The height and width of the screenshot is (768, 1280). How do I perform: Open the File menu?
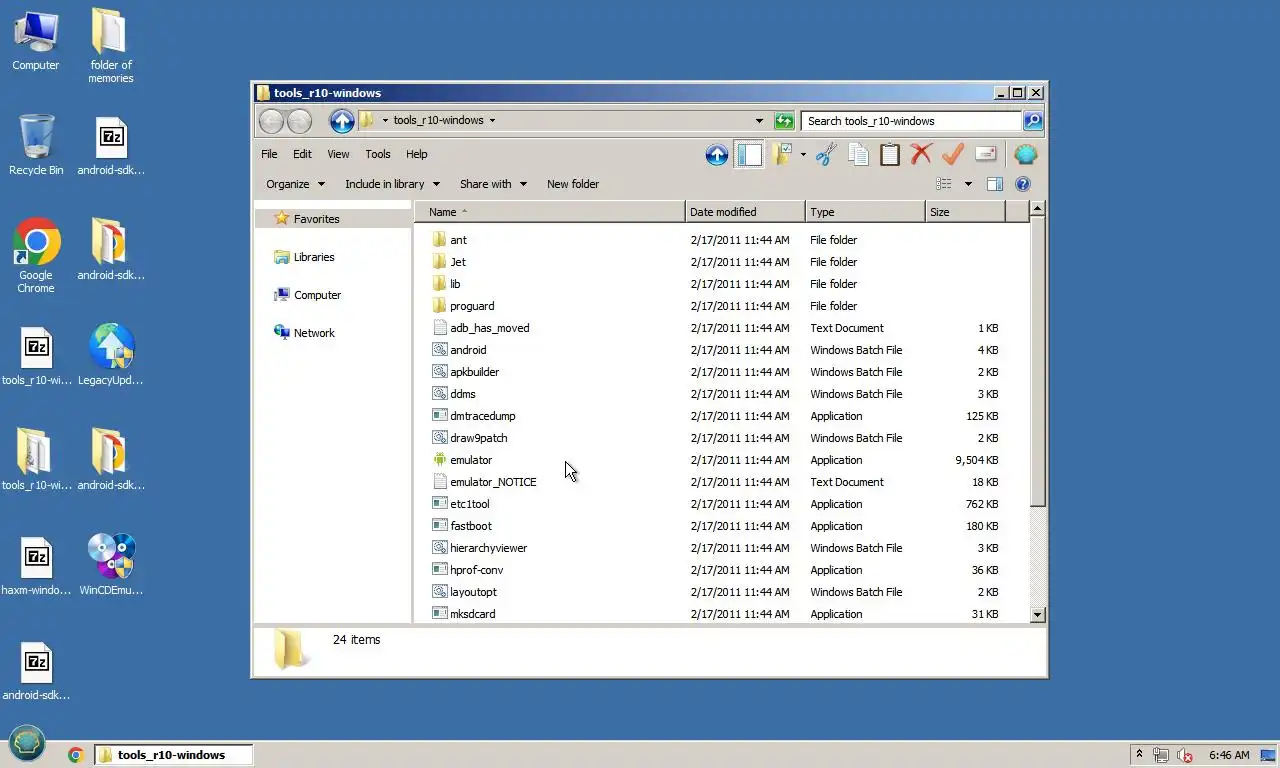click(269, 154)
